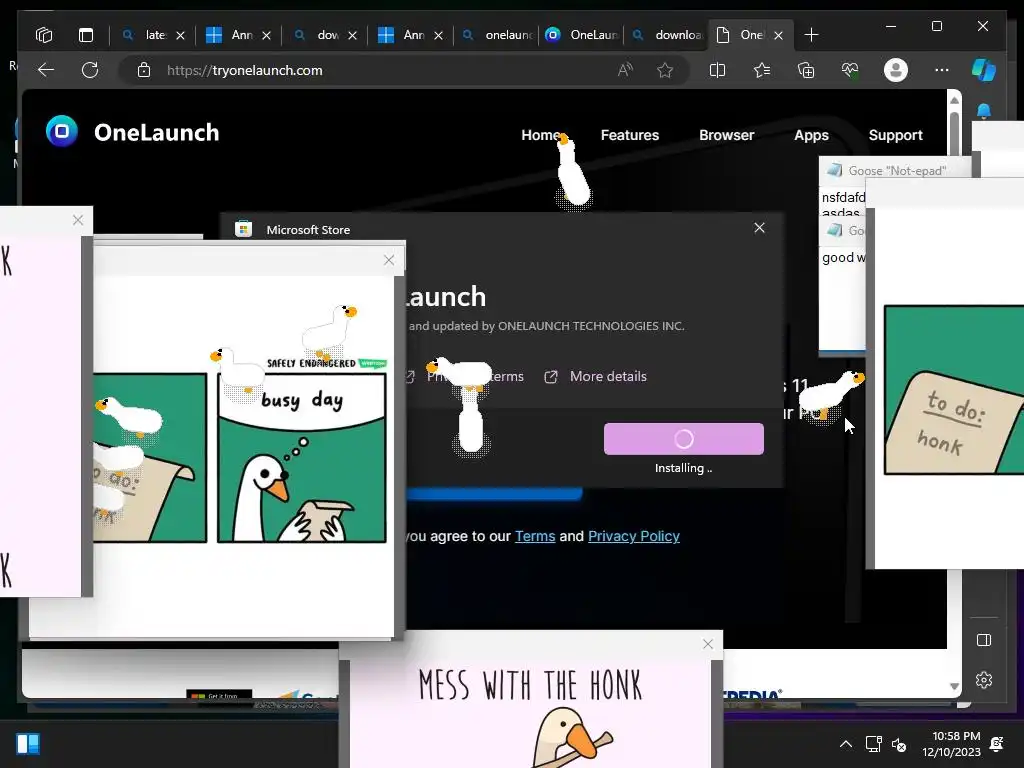Open clock showing 10:58 PM
This screenshot has width=1024, height=768.
point(952,744)
